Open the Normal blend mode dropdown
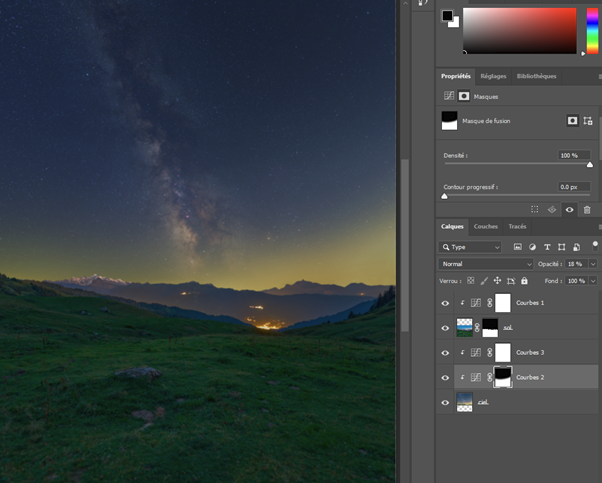The image size is (602, 483). click(x=486, y=264)
